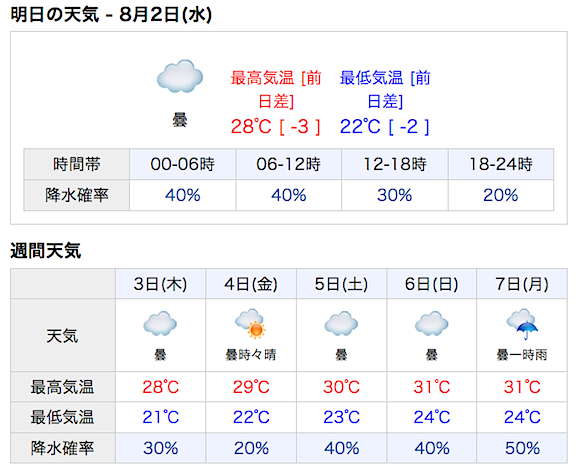Select the 06-12時 time slot header
This screenshot has height=471, width=576.
point(289,164)
